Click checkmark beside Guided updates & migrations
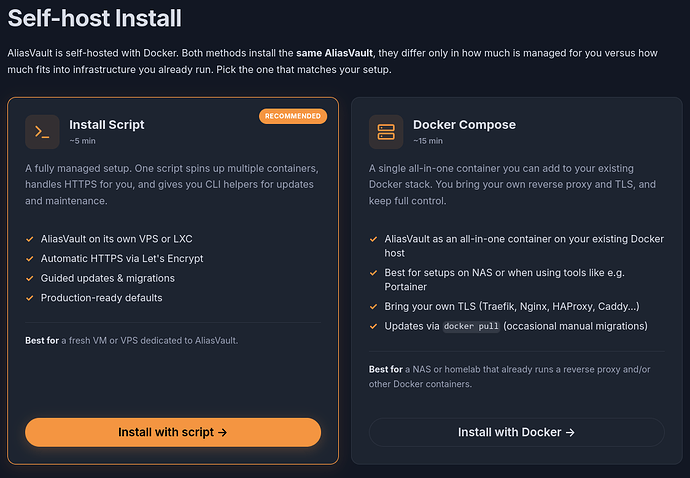 pos(30,278)
